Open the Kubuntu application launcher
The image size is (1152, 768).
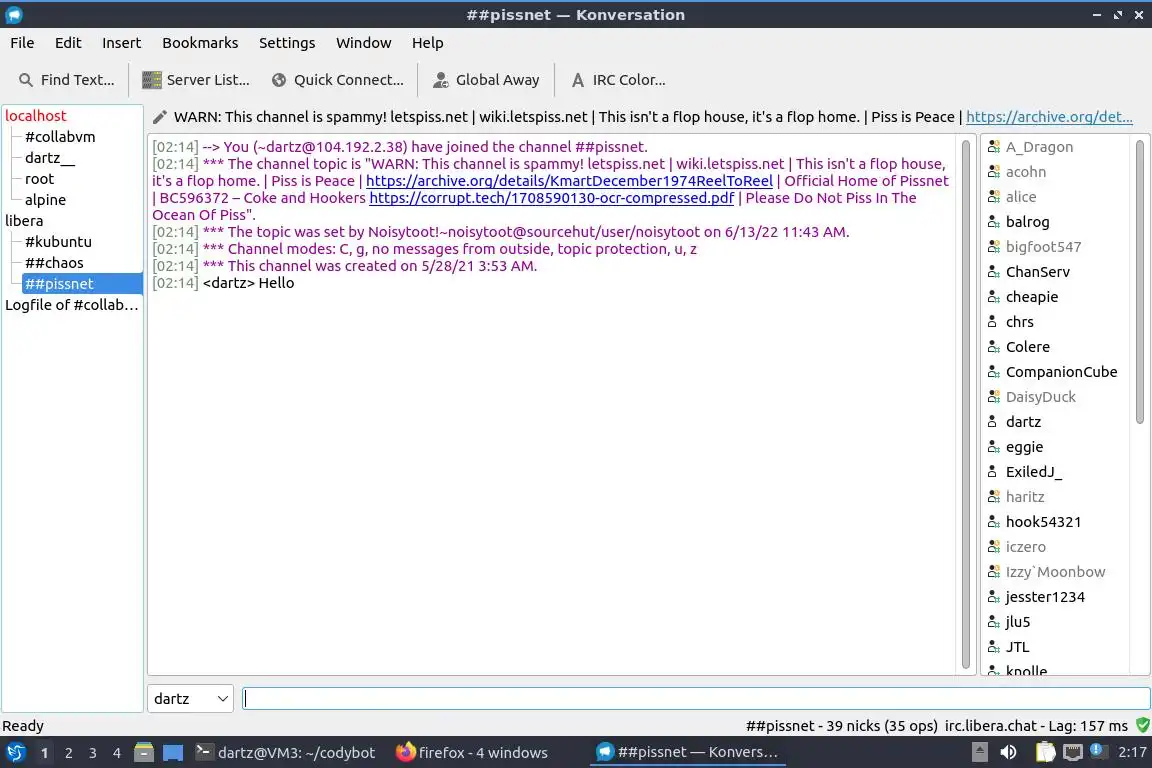(x=15, y=753)
